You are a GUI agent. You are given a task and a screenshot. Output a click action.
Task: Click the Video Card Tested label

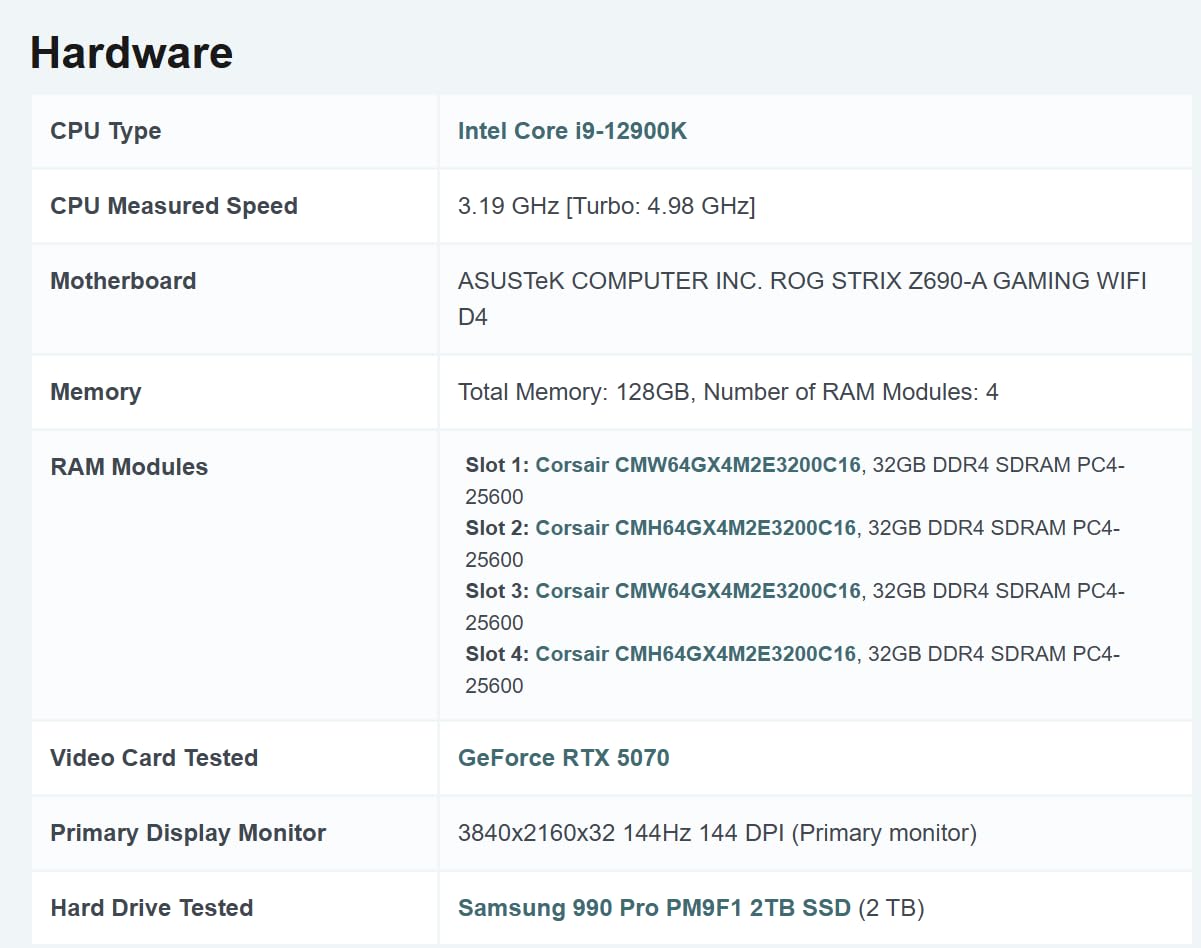click(x=154, y=758)
